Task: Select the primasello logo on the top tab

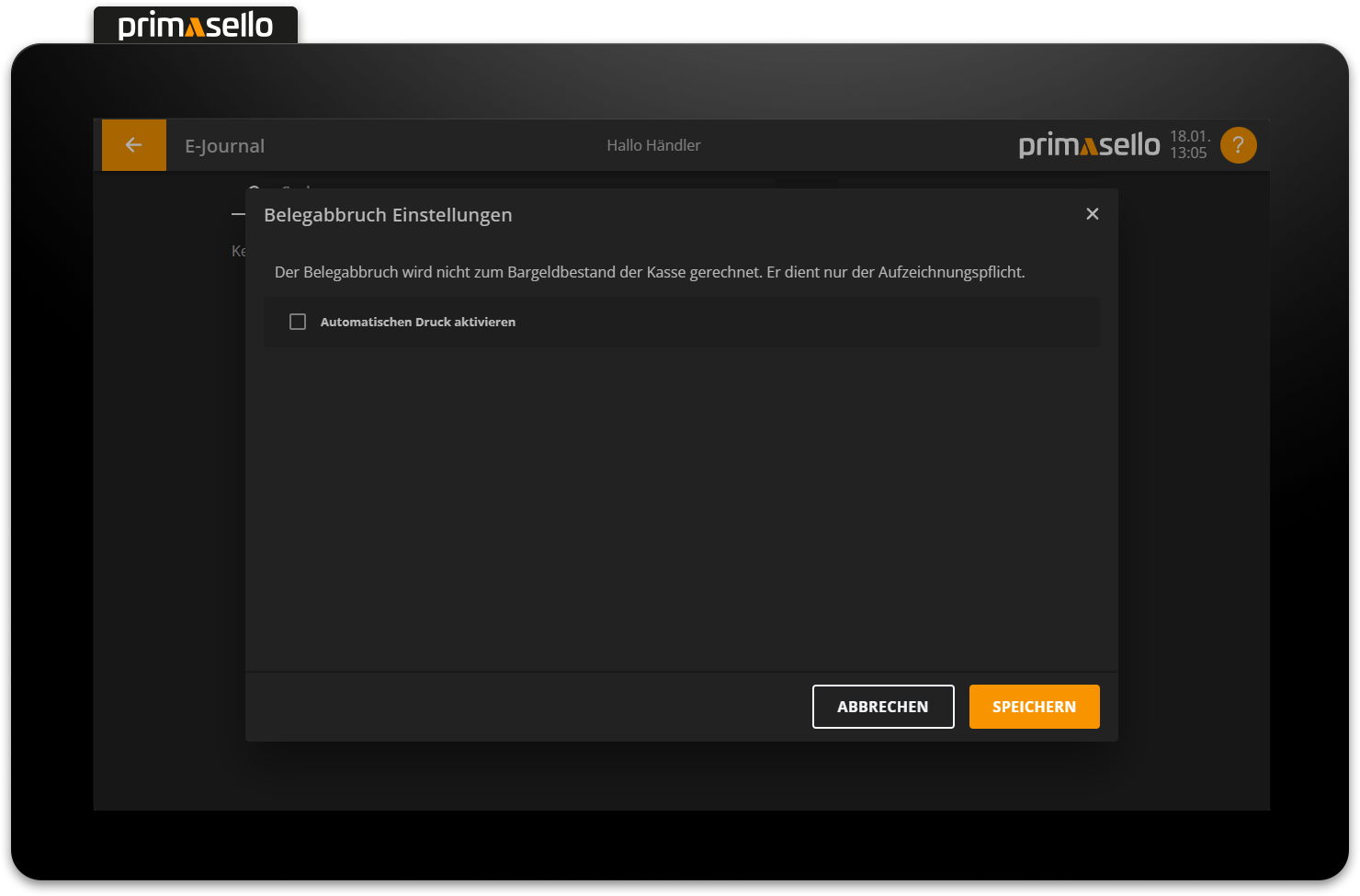Action: point(195,25)
